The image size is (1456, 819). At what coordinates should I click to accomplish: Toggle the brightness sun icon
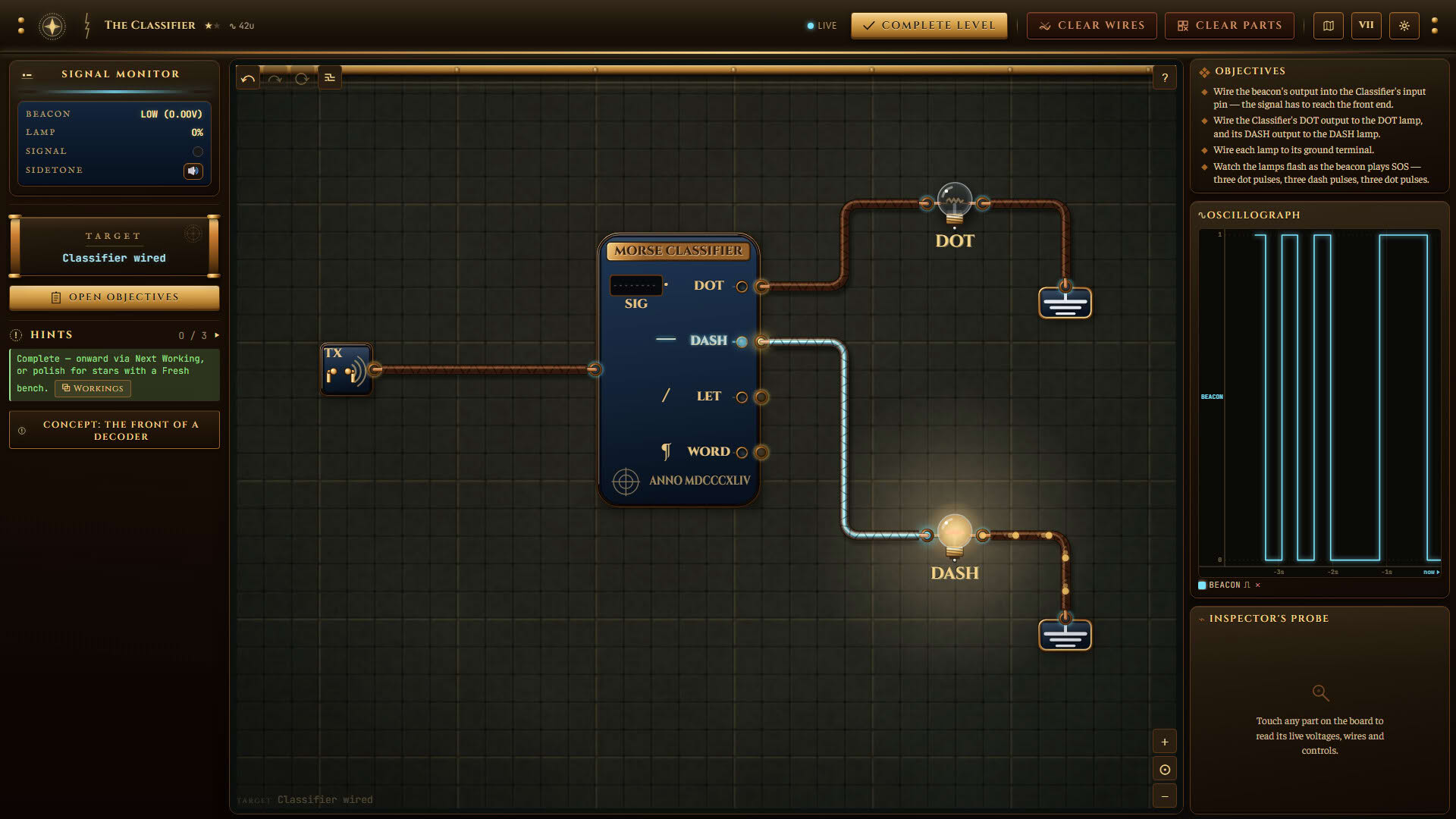click(1404, 26)
